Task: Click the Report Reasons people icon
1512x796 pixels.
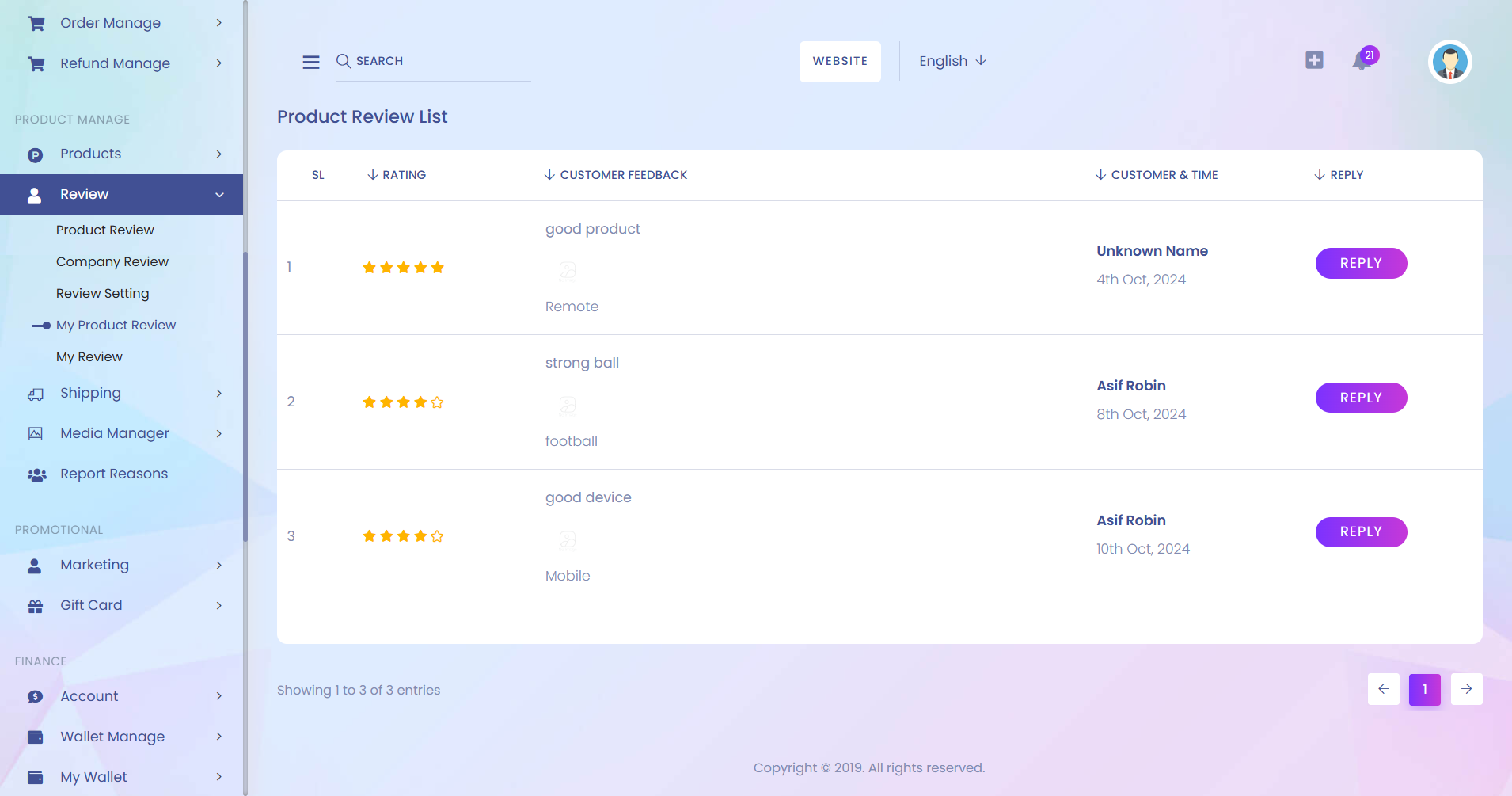Action: (x=36, y=474)
